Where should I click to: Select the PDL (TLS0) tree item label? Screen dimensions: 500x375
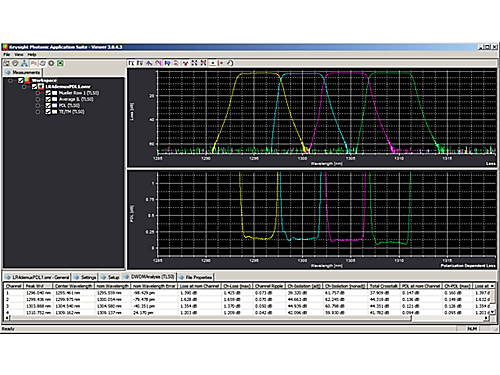[69, 106]
